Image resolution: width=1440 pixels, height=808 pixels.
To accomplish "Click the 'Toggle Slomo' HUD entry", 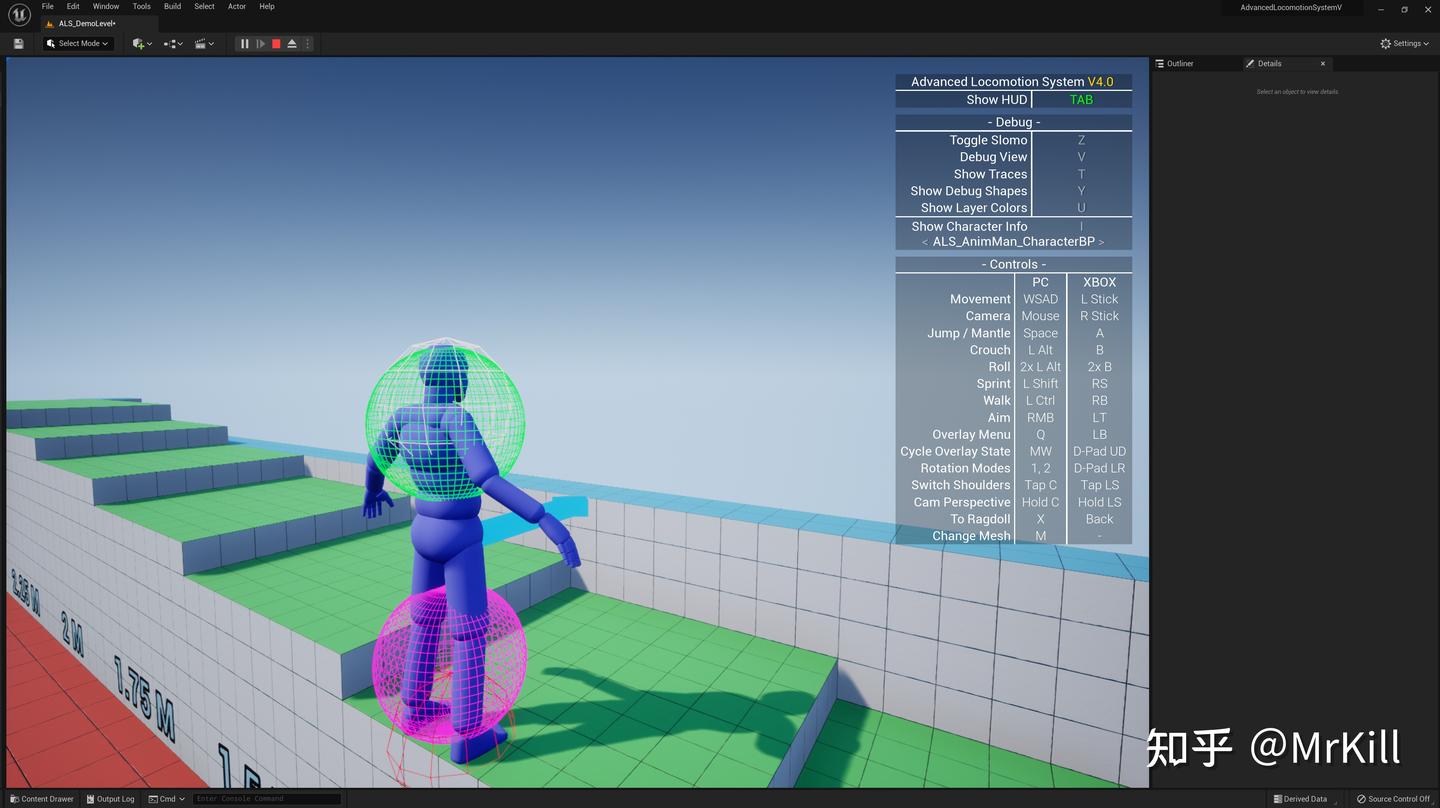I will tap(988, 140).
